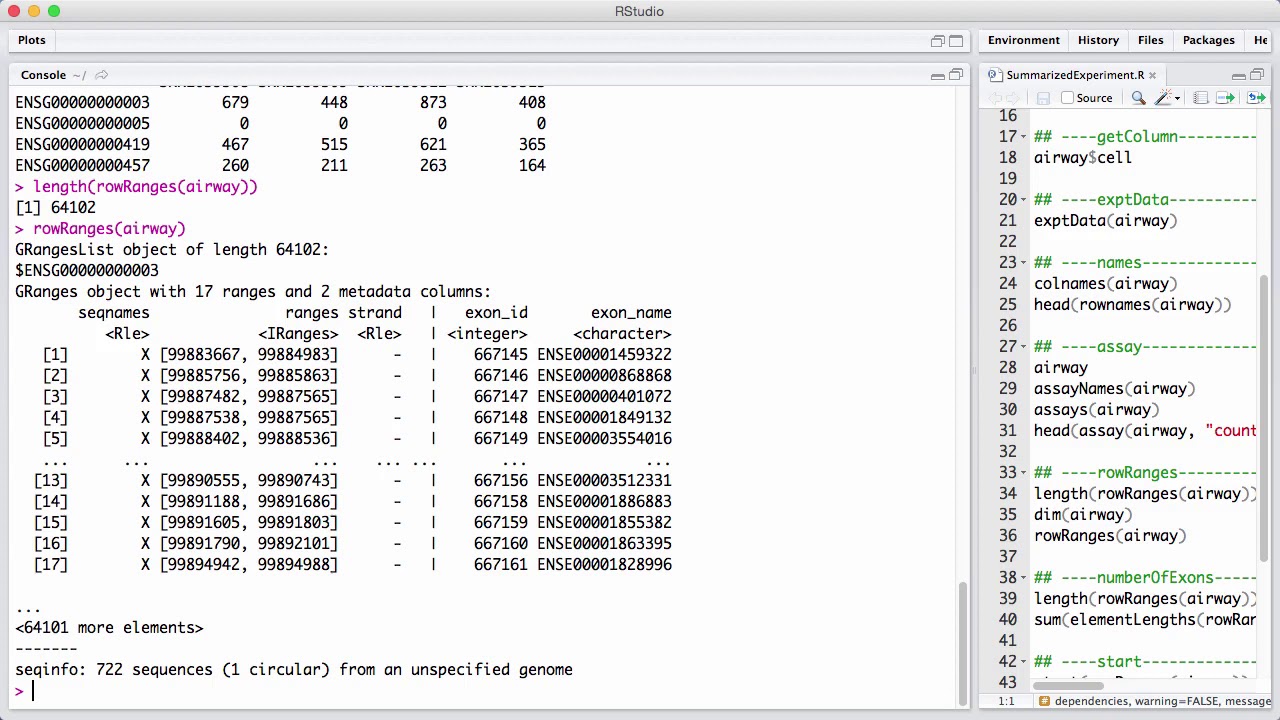Click the Console vertical scrollbar
Viewport: 1280px width, 720px height.
coord(964,645)
